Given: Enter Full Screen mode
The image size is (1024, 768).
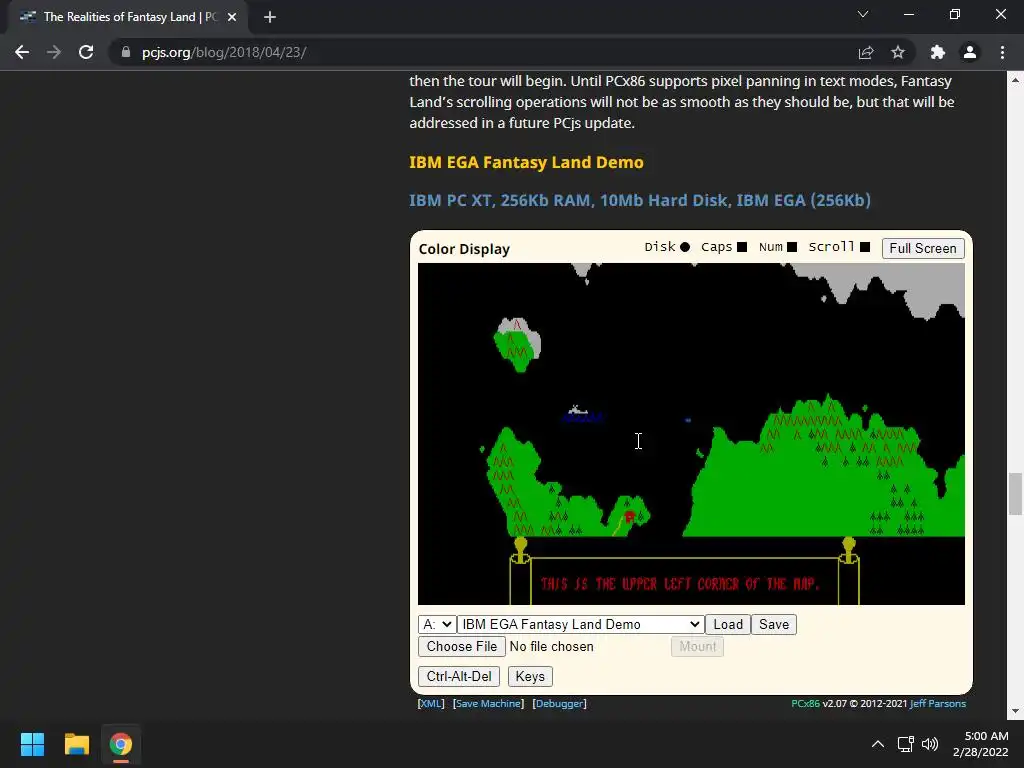Looking at the screenshot, I should coord(923,248).
